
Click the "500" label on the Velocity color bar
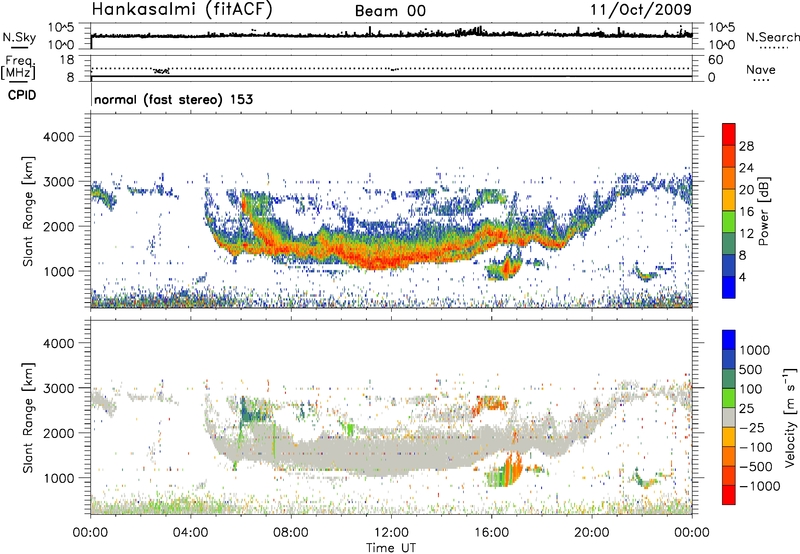click(x=751, y=370)
